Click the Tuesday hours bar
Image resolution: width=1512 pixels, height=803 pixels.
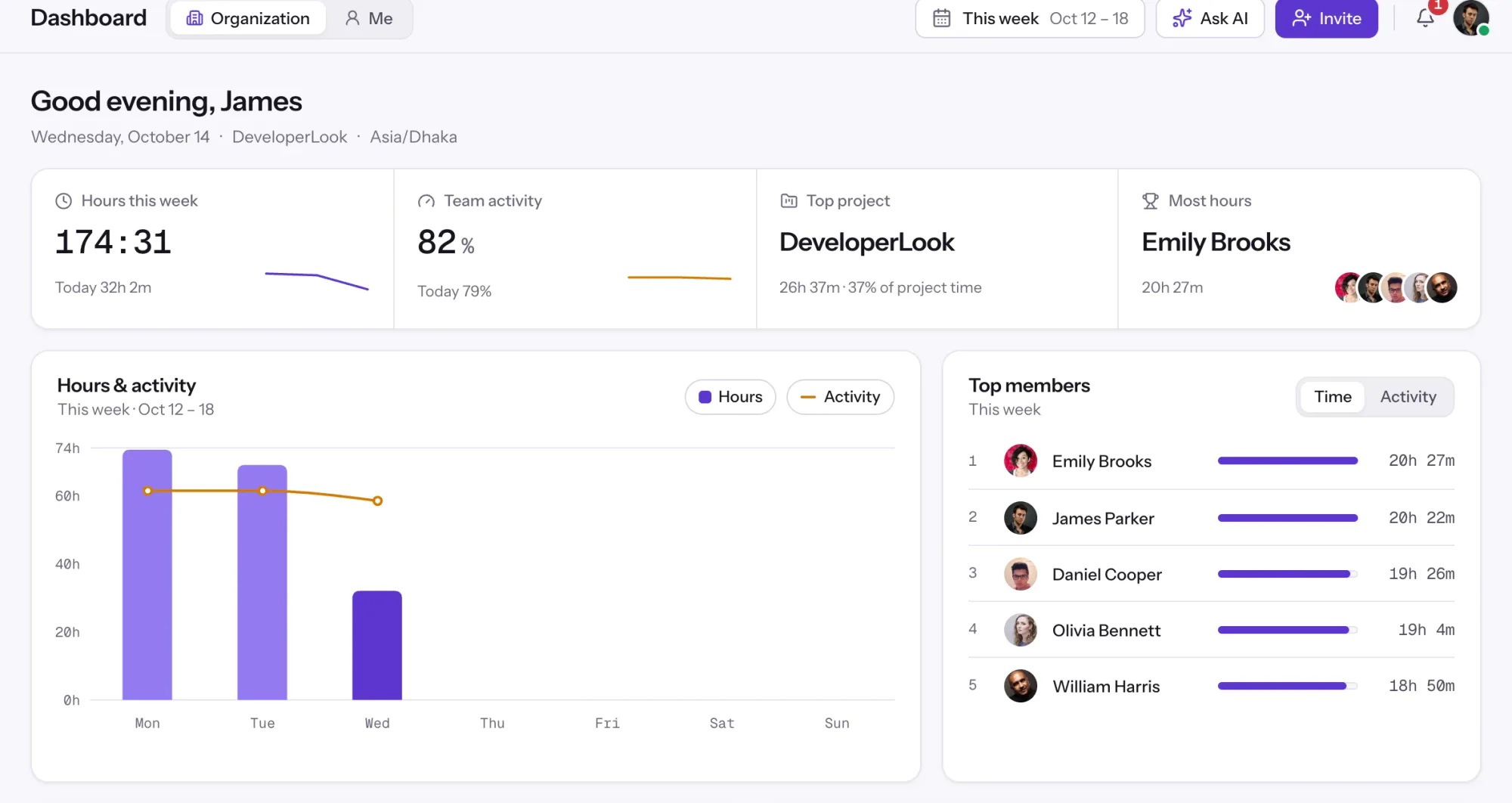(x=262, y=582)
